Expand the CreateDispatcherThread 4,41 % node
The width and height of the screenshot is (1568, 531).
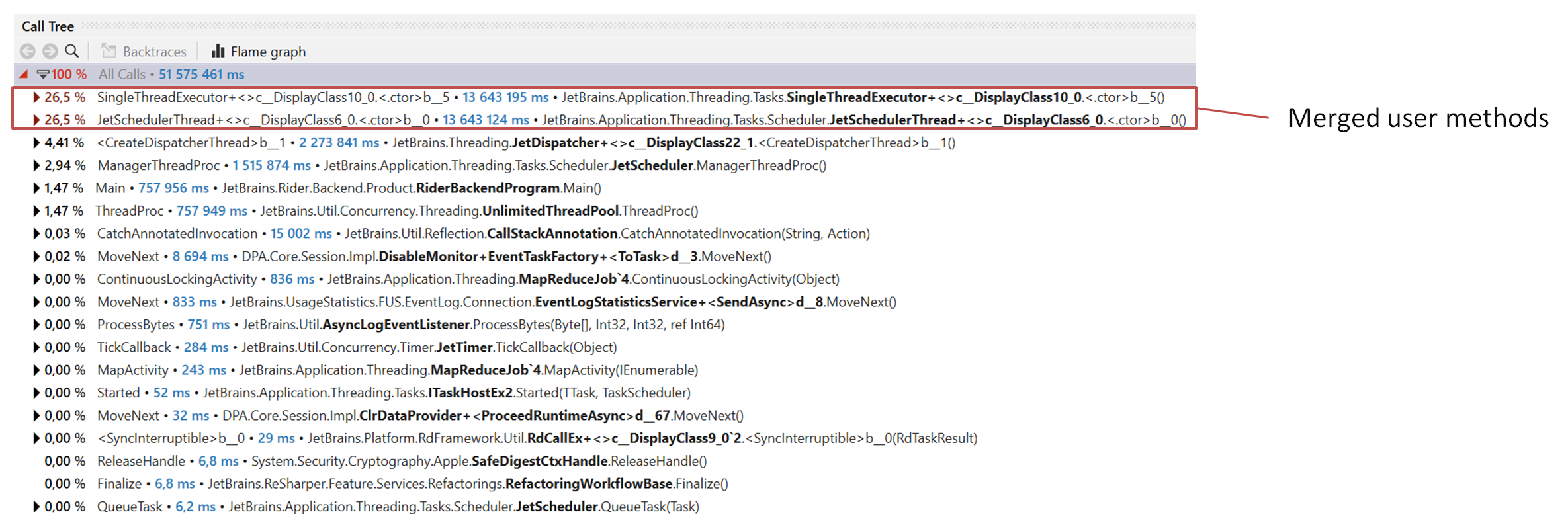coord(37,143)
